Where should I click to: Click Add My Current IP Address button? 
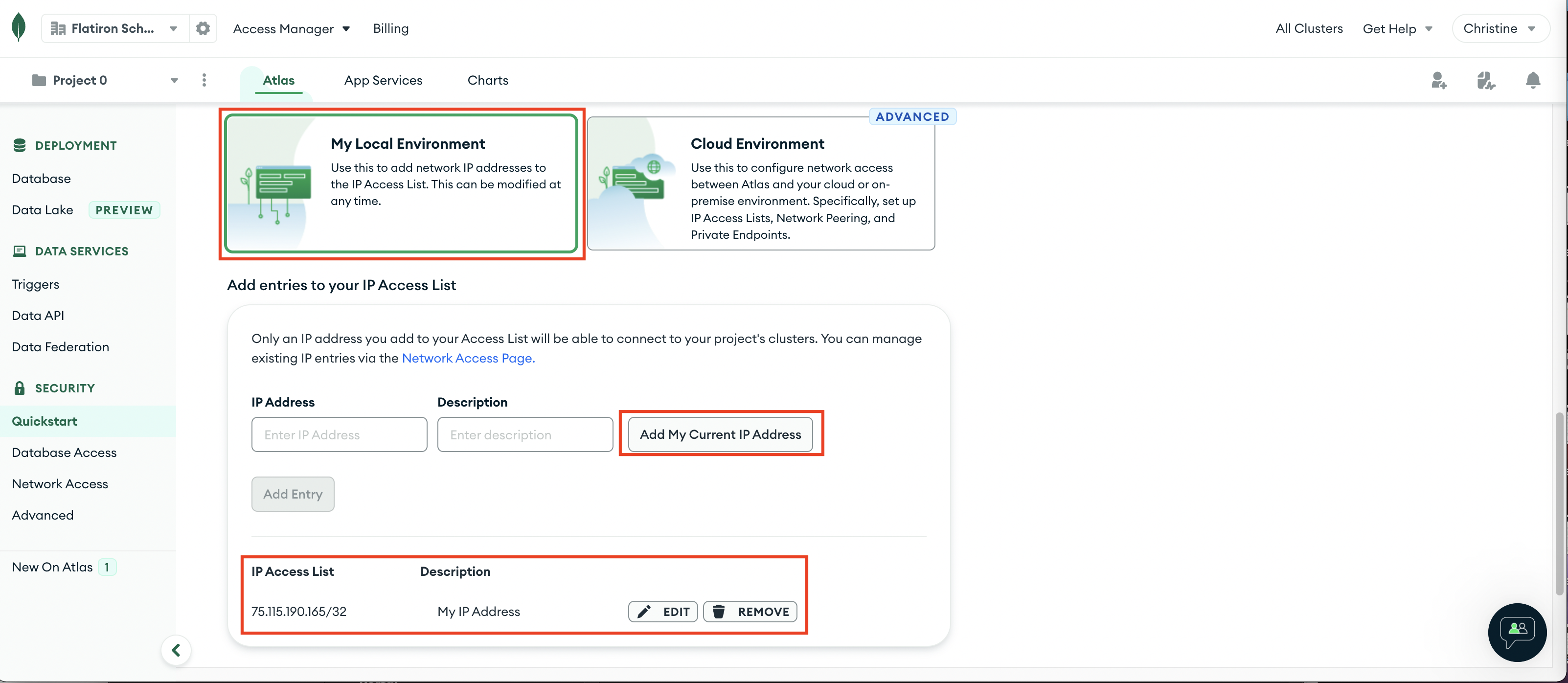[x=720, y=434]
